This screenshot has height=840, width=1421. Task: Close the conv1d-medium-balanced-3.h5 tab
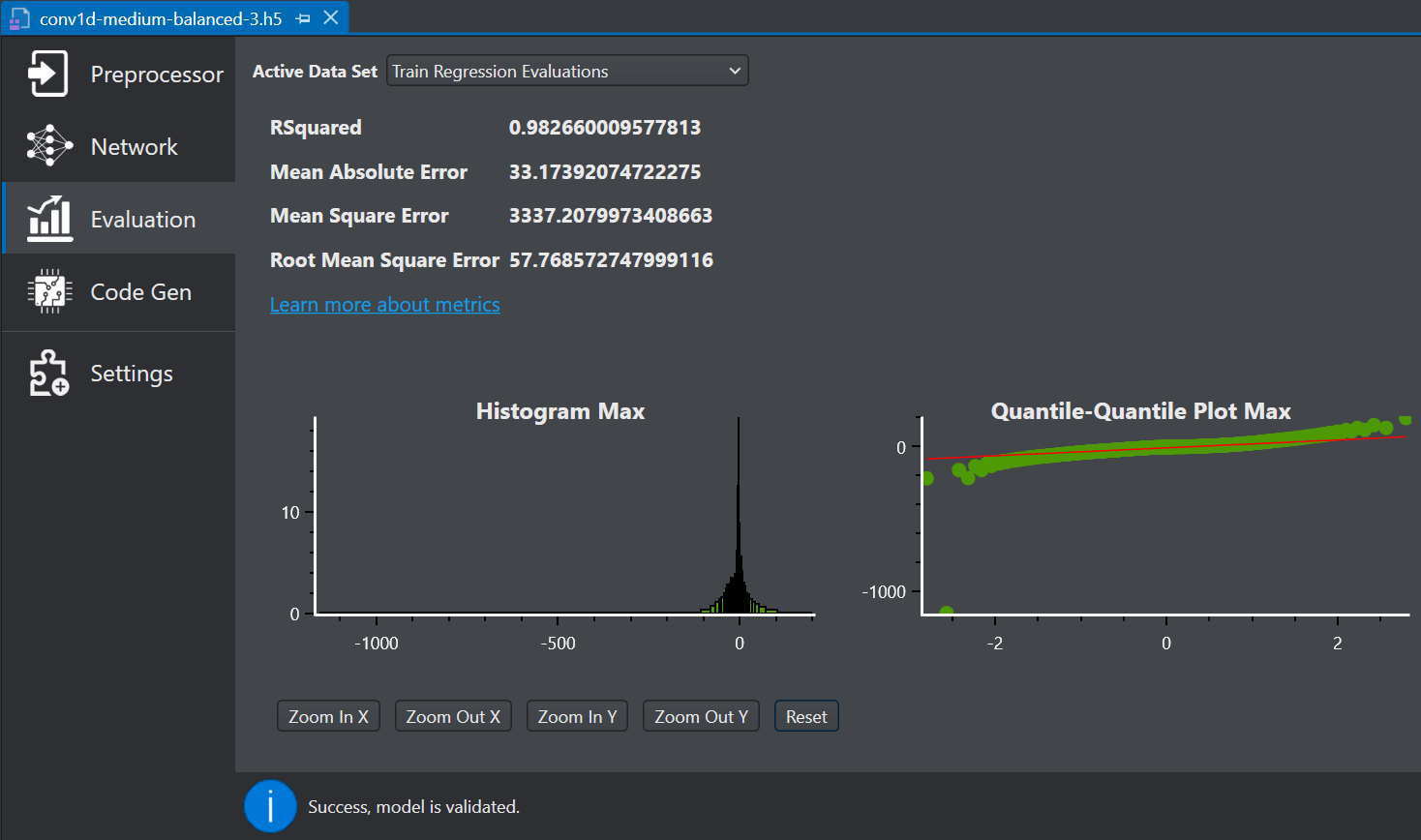pyautogui.click(x=330, y=16)
